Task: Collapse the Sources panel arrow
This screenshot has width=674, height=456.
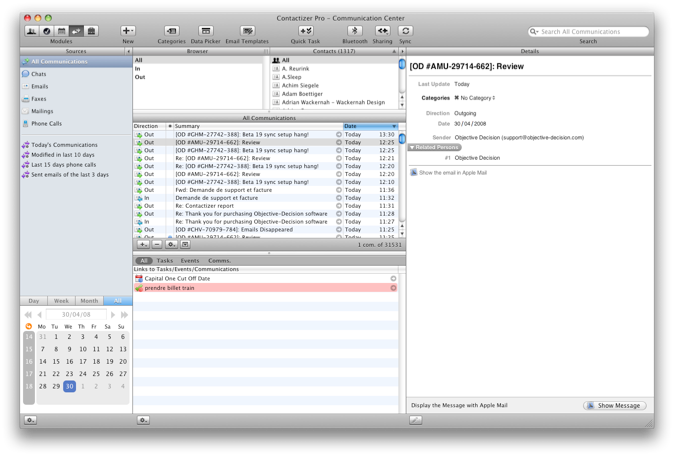Action: (128, 51)
